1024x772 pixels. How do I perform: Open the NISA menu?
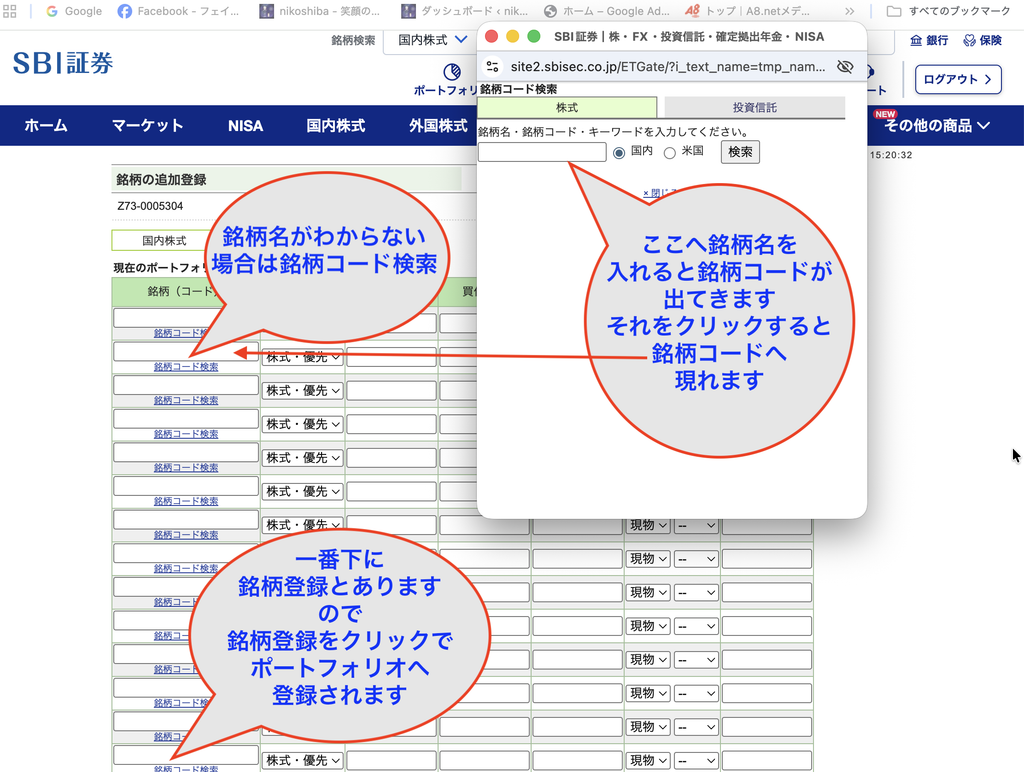click(x=246, y=125)
